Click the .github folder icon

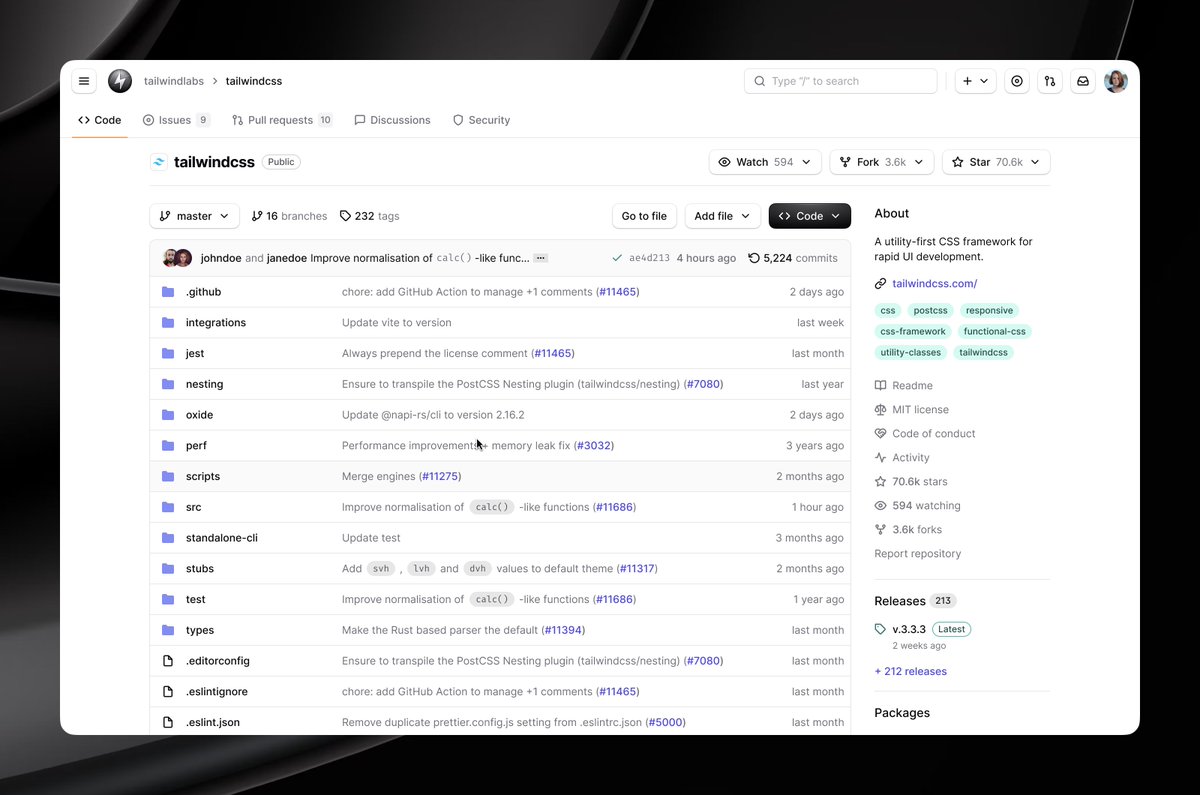(168, 292)
